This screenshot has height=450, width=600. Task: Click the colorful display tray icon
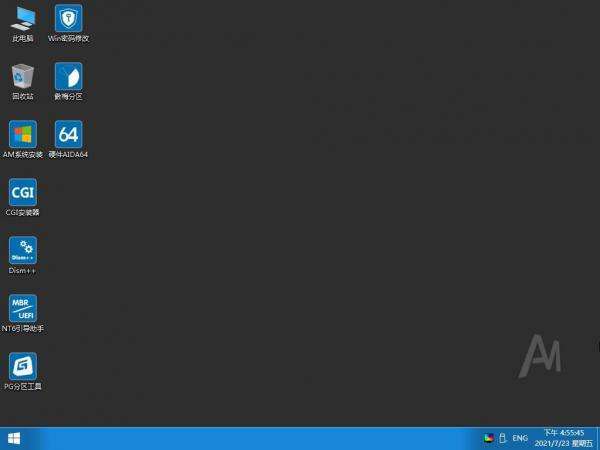point(489,439)
